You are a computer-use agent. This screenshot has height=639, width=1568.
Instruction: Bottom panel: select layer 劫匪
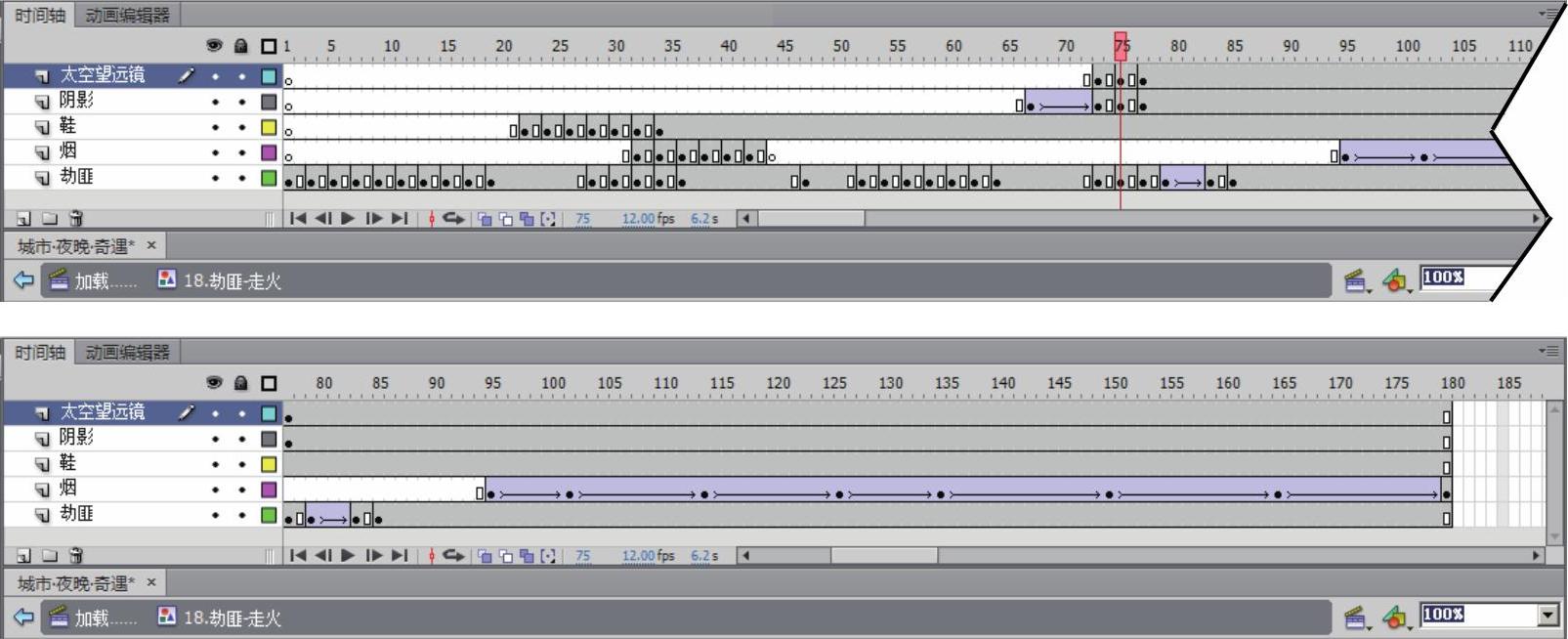tap(76, 514)
